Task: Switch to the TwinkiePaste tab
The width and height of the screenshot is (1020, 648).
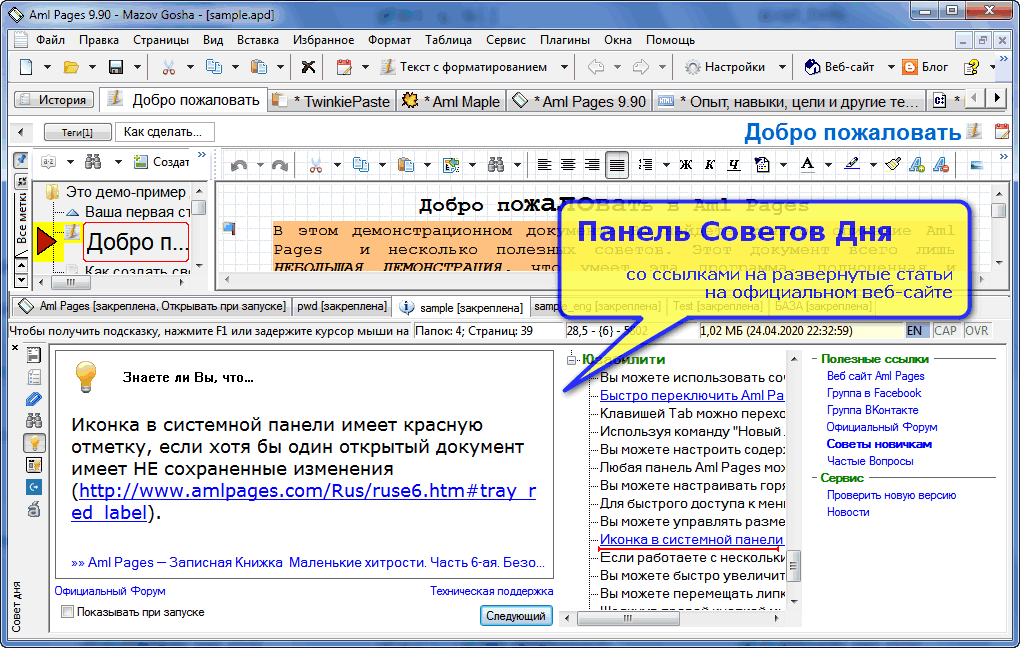Action: (332, 101)
